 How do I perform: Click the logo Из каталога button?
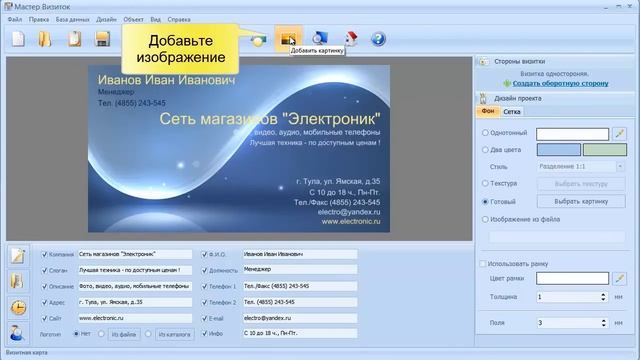point(174,334)
